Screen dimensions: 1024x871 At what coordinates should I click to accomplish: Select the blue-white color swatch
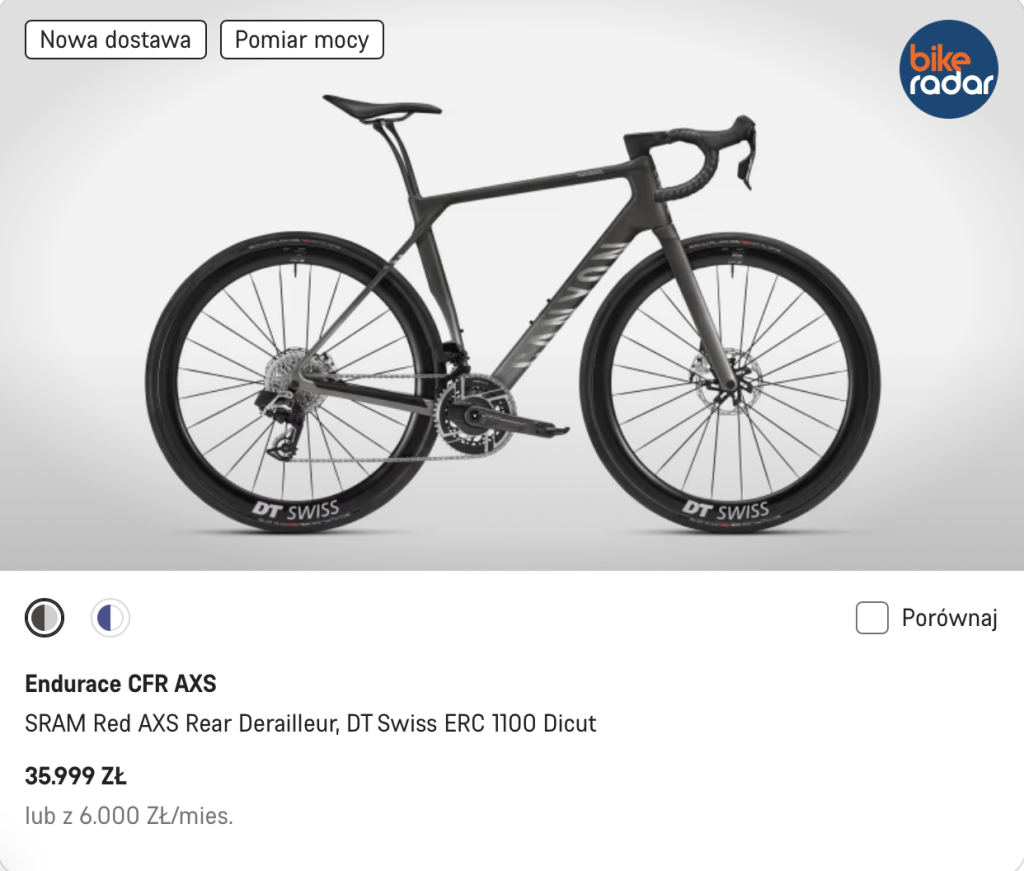point(110,618)
